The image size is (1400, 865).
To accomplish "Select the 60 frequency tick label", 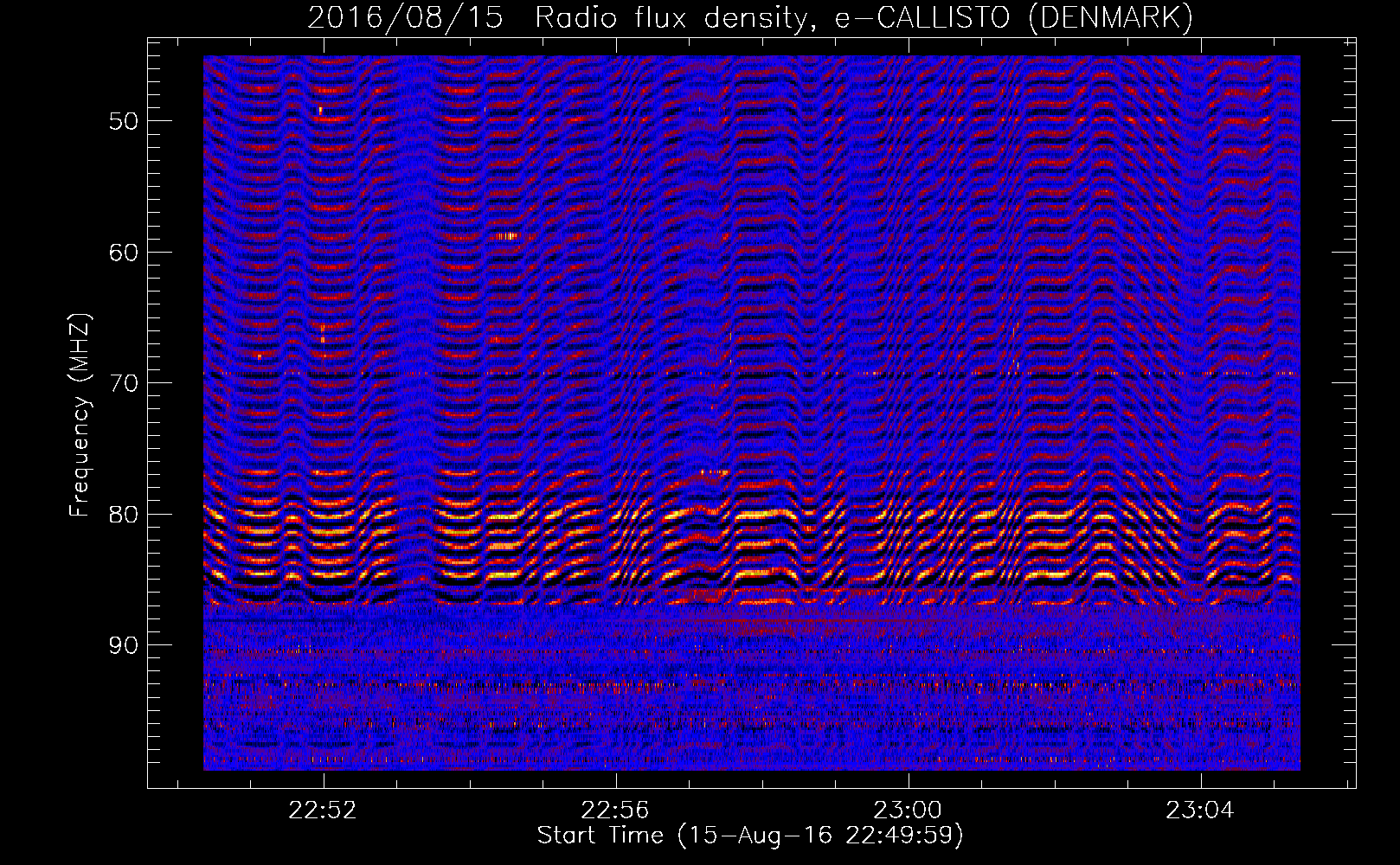I will (x=124, y=253).
